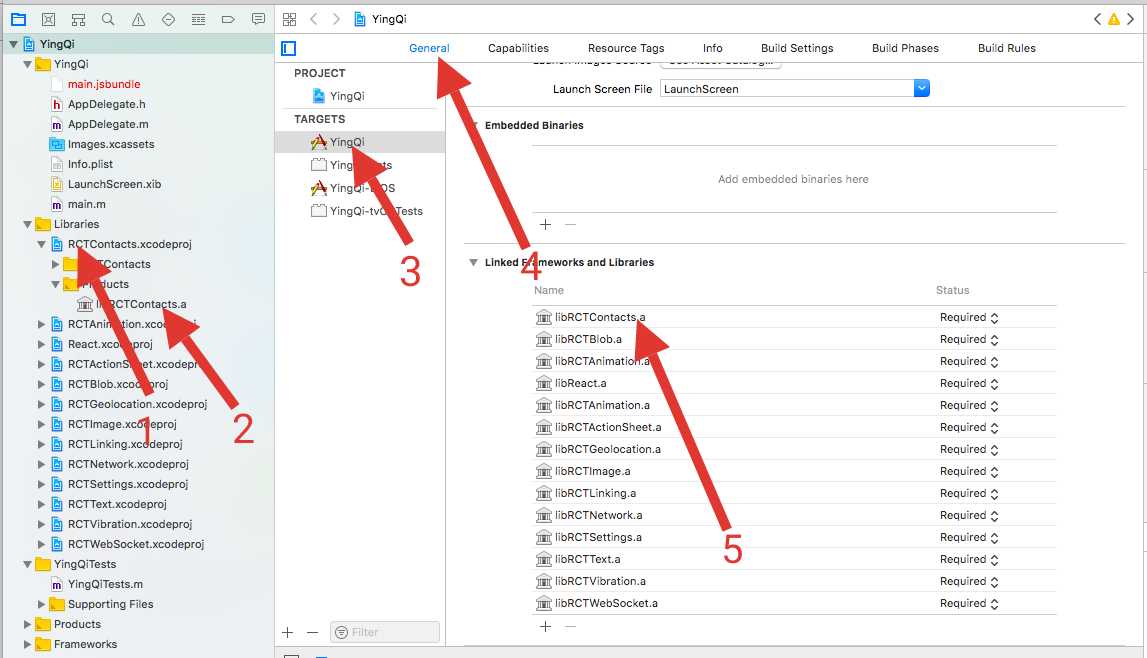Change libRCTBlob.a Required status stepper
The height and width of the screenshot is (658, 1147).
click(994, 339)
